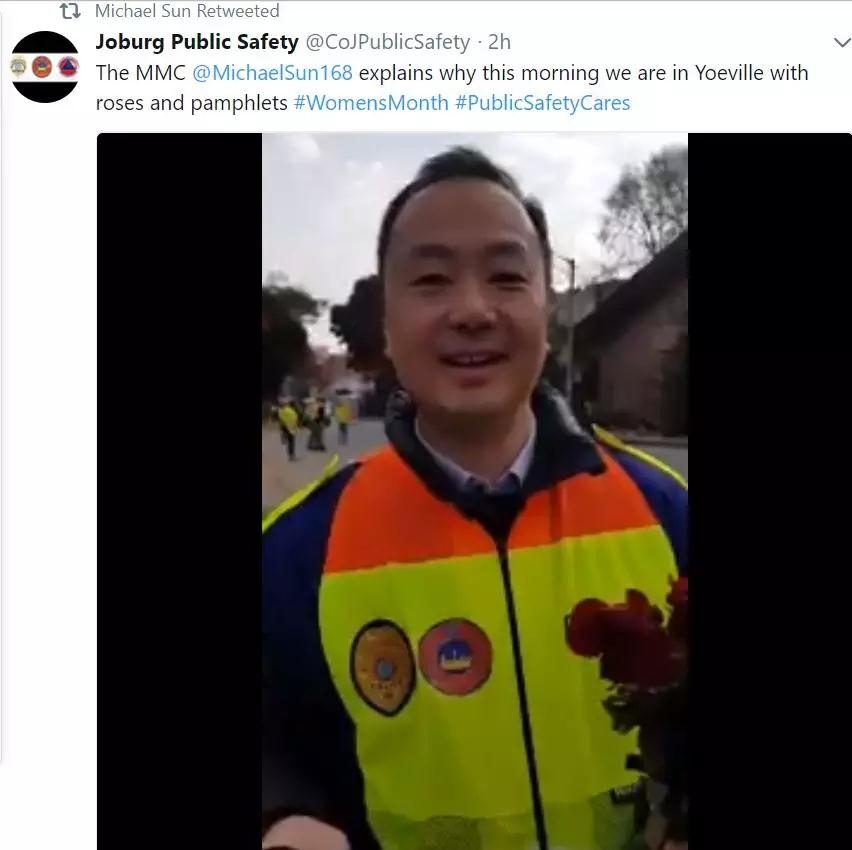The width and height of the screenshot is (852, 850).
Task: Expand the tweet options chevron menu
Action: pyautogui.click(x=842, y=42)
